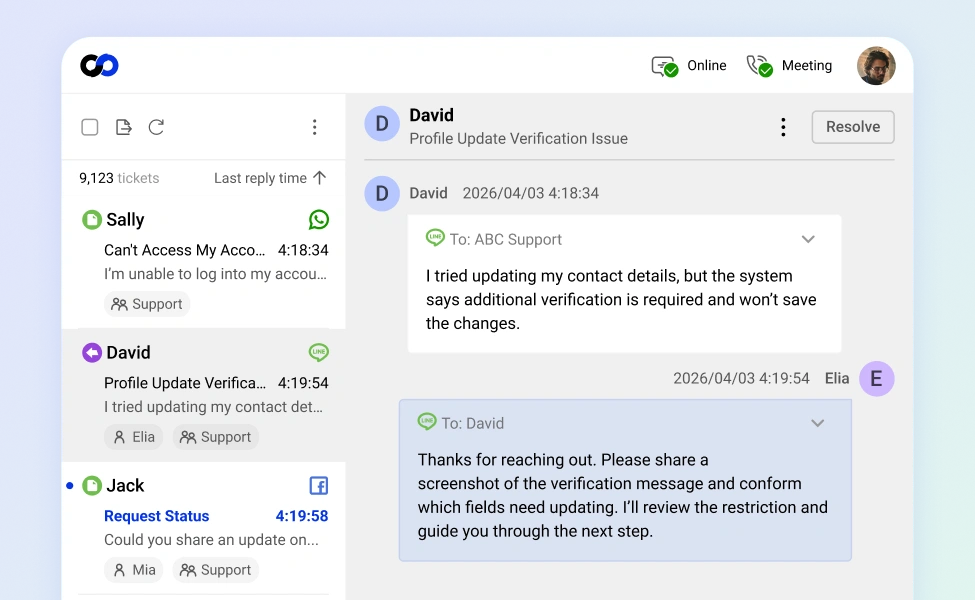
Task: Click Sally's green ticket status icon
Action: coord(92,219)
